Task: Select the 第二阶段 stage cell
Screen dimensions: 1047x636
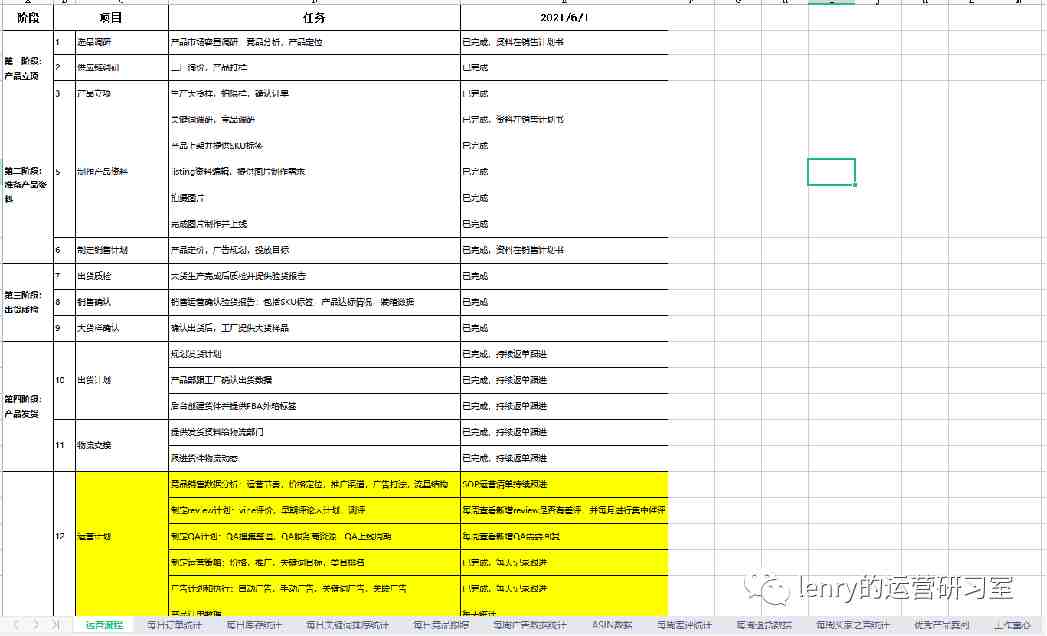Action: [x=27, y=185]
